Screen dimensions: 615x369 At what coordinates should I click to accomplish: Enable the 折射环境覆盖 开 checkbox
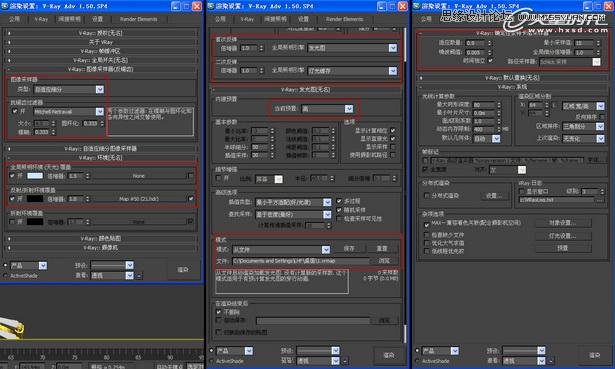pyautogui.click(x=13, y=222)
